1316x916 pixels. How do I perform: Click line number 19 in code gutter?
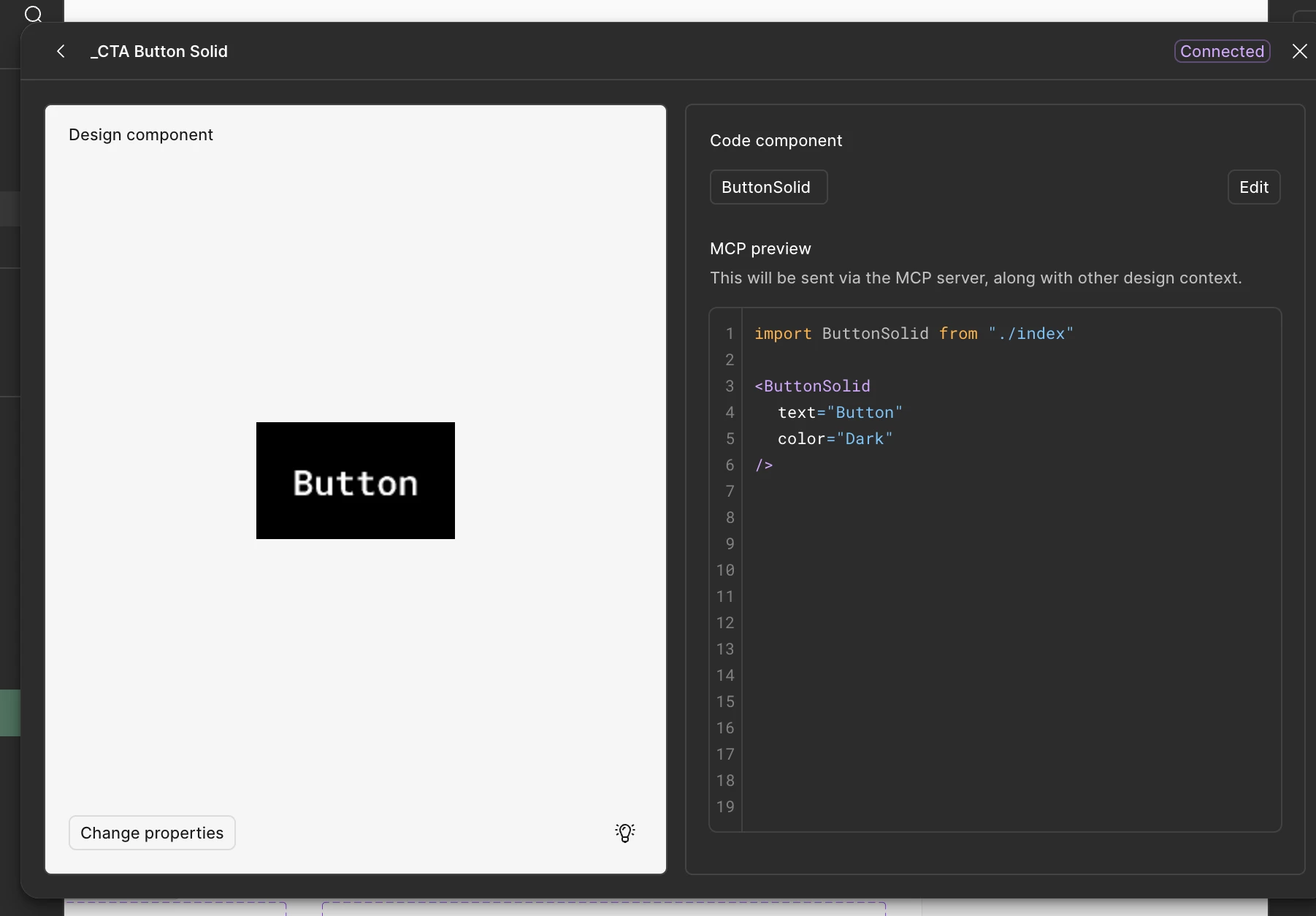click(x=725, y=807)
